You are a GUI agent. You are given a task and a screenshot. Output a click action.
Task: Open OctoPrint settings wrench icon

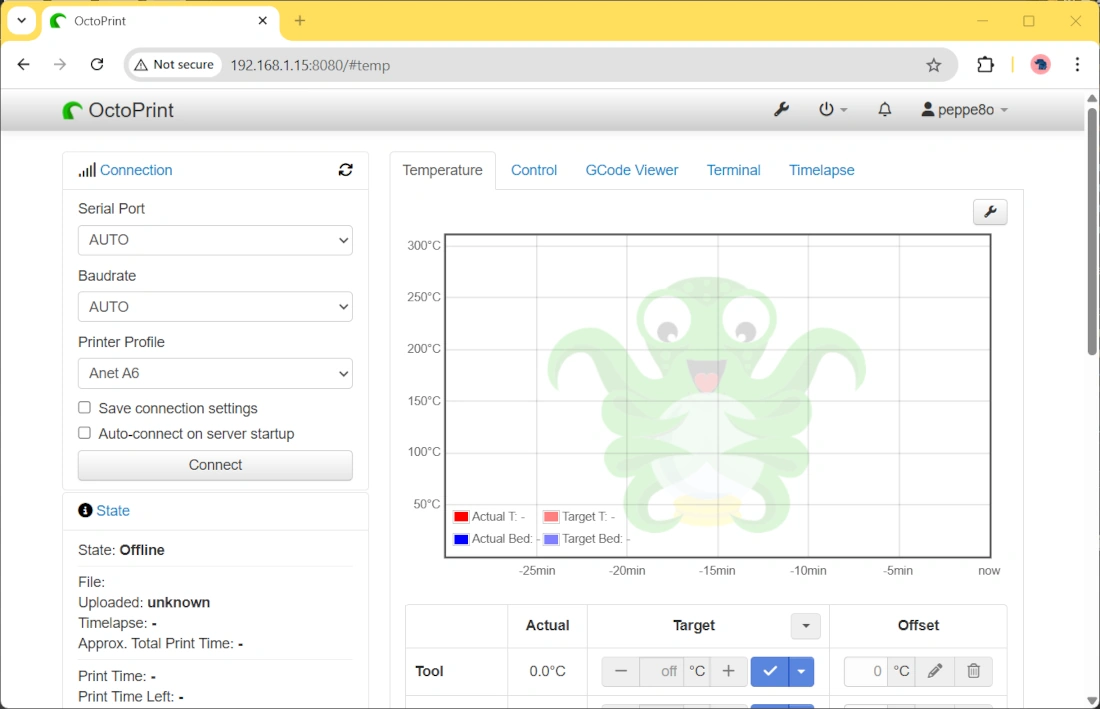point(781,109)
